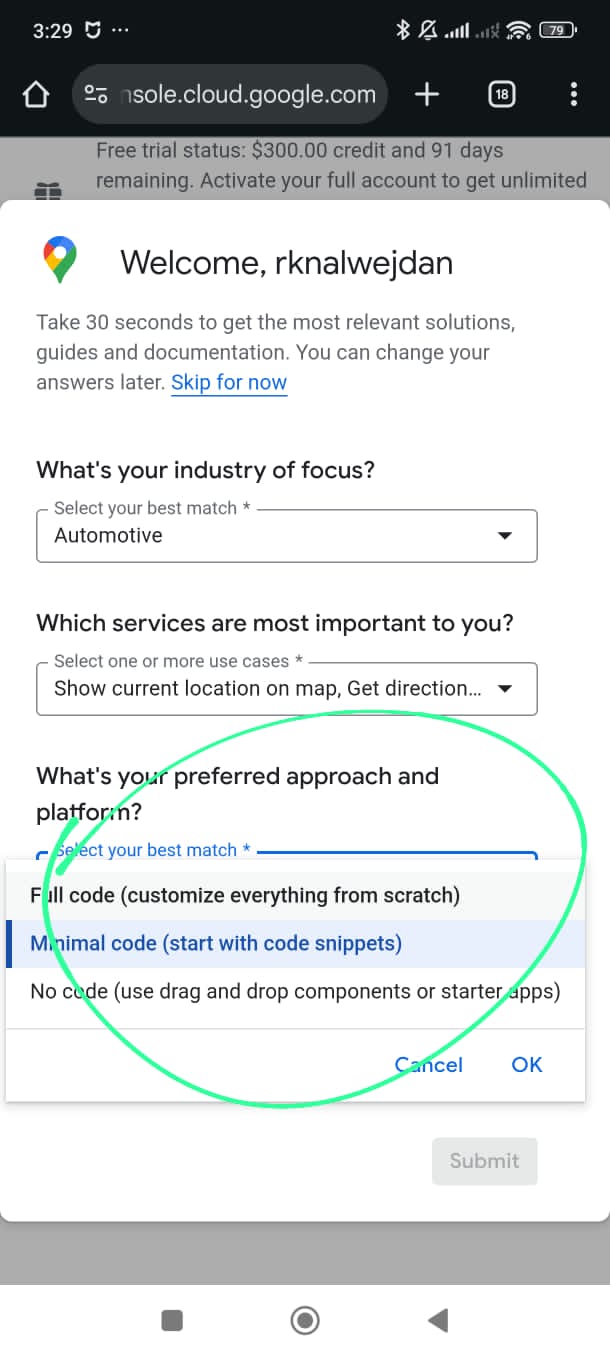This screenshot has height=1356, width=610.
Task: Tap the gift icon beside free trial
Action: (x=48, y=191)
